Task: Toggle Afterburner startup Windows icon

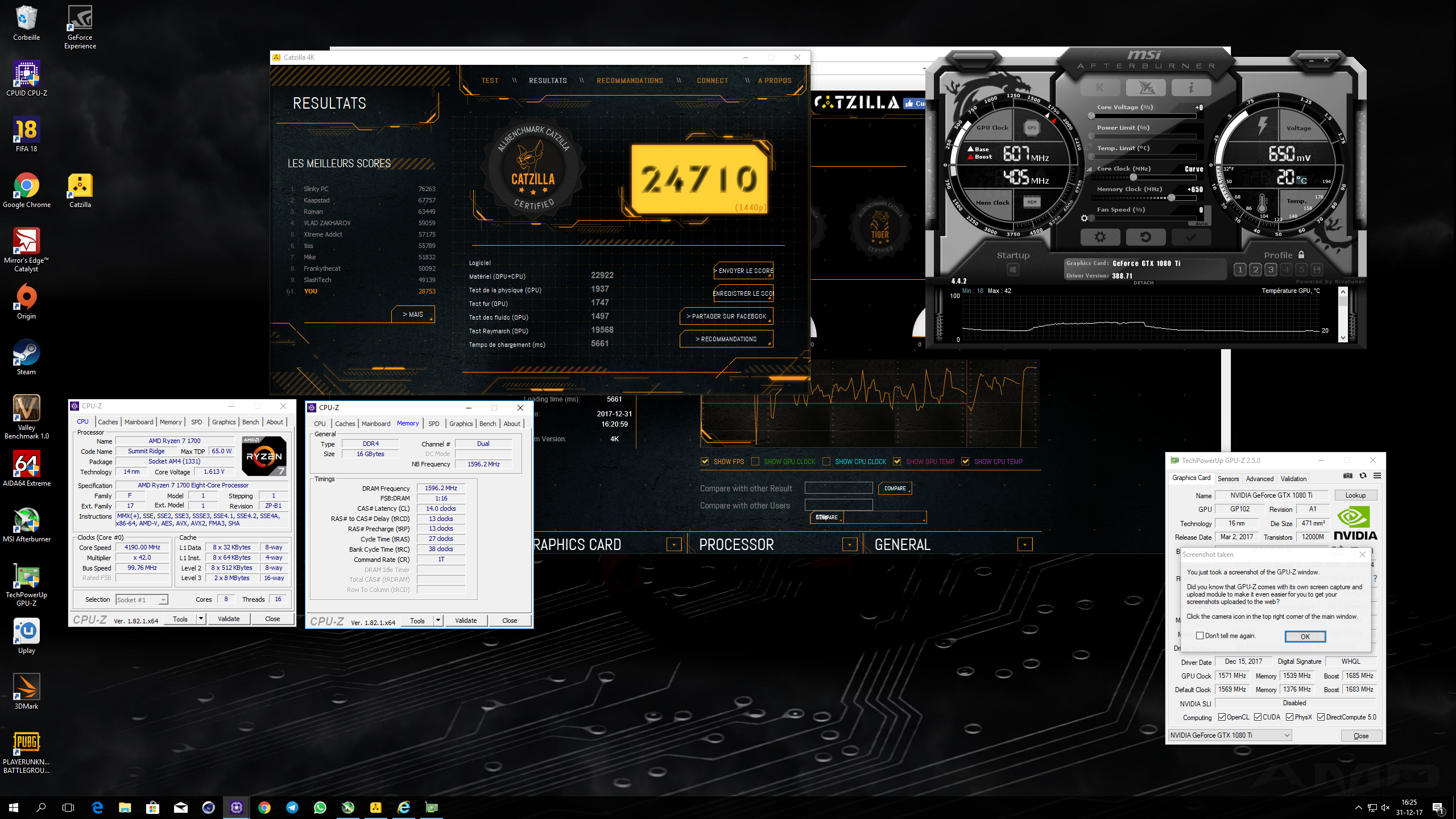Action: click(1013, 270)
